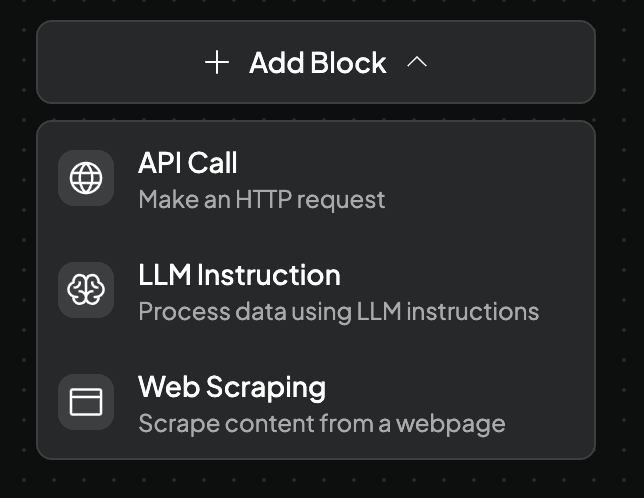Collapse the menu with the upward chevron

point(418,63)
